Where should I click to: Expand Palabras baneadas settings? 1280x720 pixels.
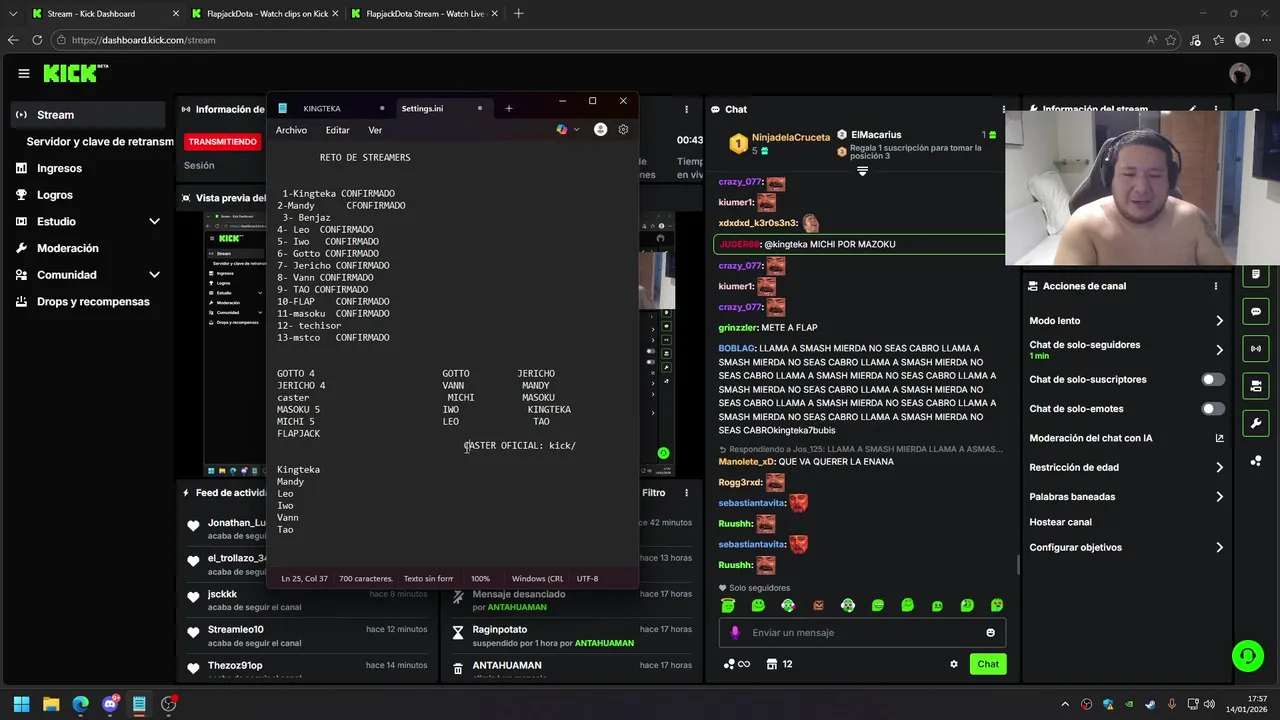click(x=1219, y=496)
